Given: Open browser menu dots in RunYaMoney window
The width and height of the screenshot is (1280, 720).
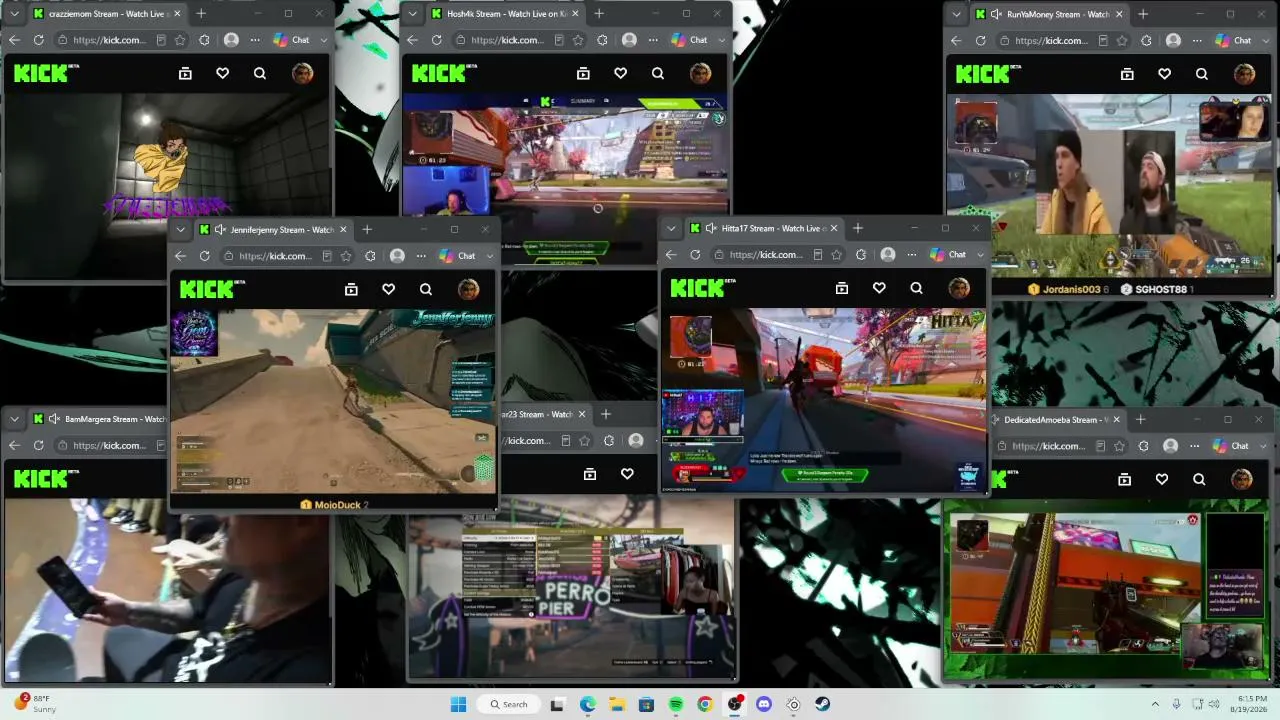Looking at the screenshot, I should (x=1198, y=40).
